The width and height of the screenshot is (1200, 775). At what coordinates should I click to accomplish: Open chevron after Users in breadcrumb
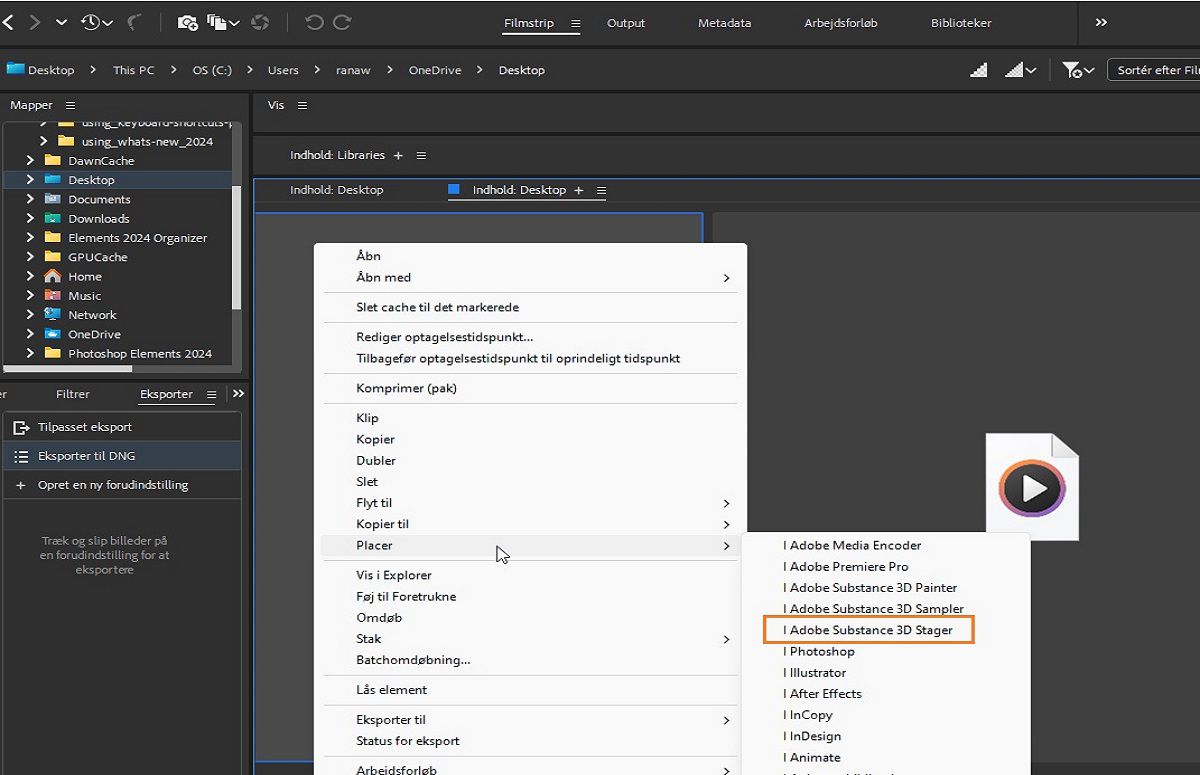[x=317, y=70]
